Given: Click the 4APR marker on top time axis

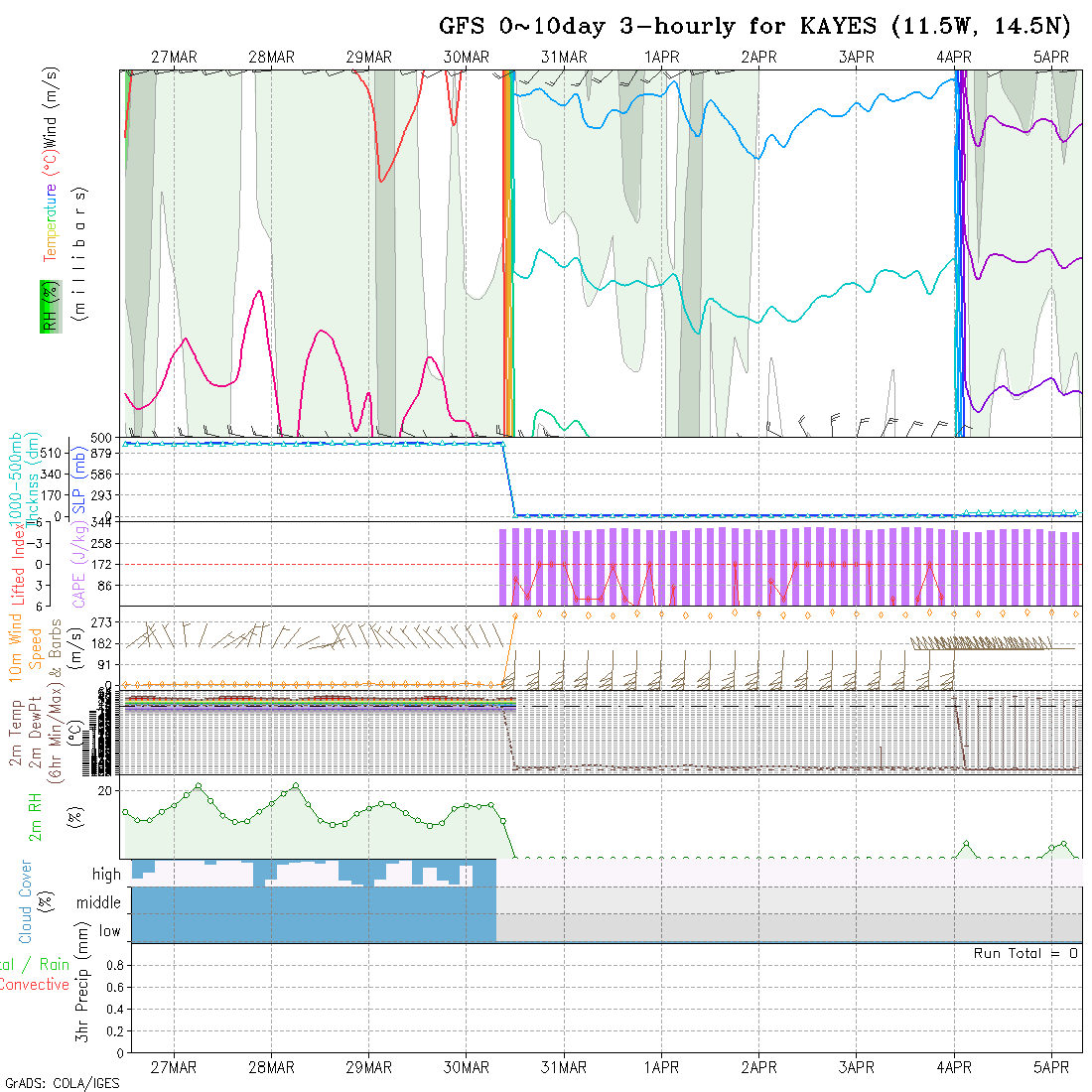Looking at the screenshot, I should 954,58.
